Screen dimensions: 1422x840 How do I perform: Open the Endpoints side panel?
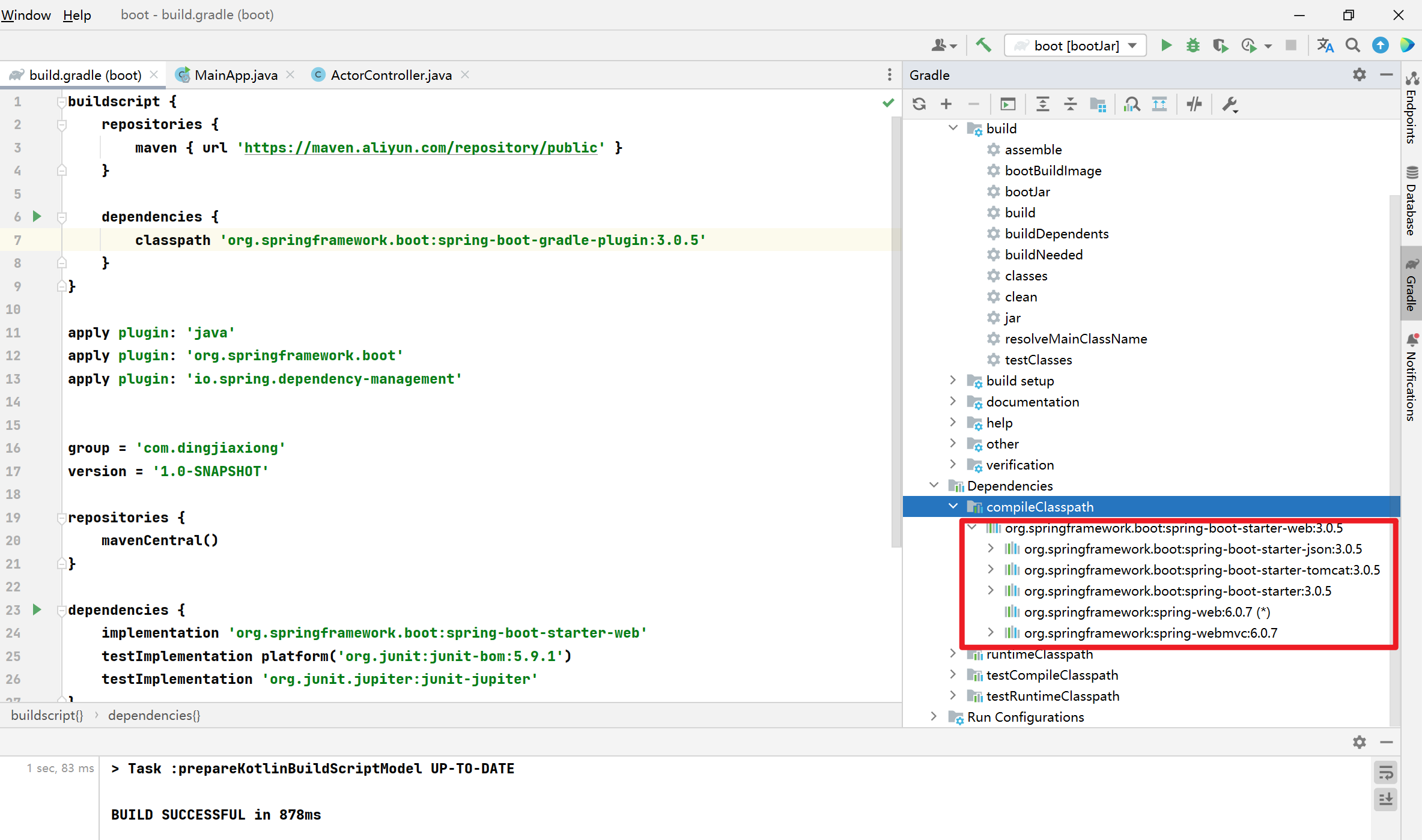(1411, 108)
